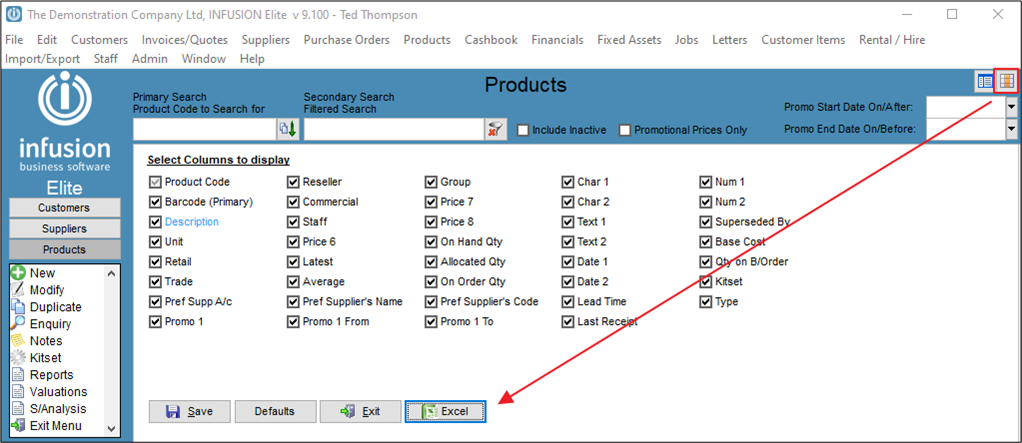1022x443 pixels.
Task: Toggle the Price 7 checkbox
Action: point(430,202)
